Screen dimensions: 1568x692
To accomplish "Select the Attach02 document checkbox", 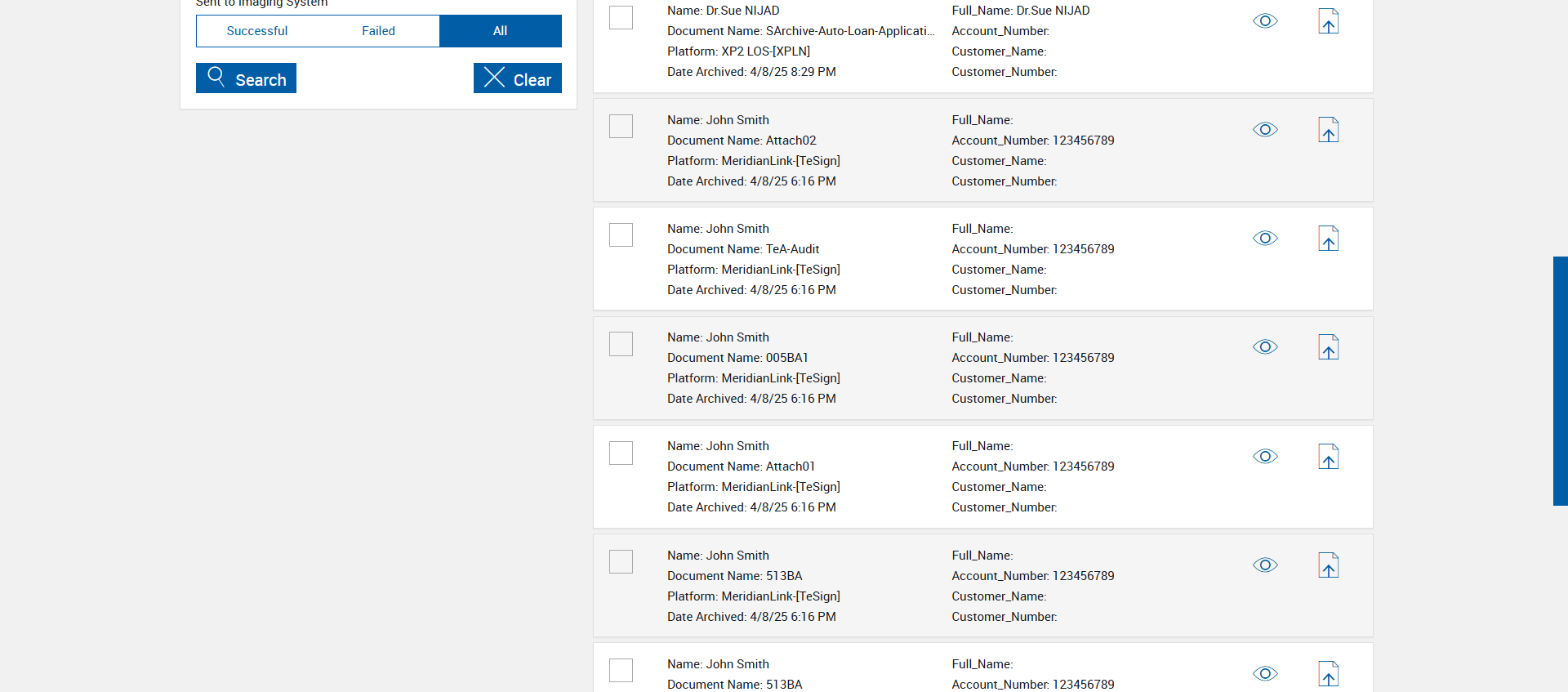I will (x=621, y=127).
